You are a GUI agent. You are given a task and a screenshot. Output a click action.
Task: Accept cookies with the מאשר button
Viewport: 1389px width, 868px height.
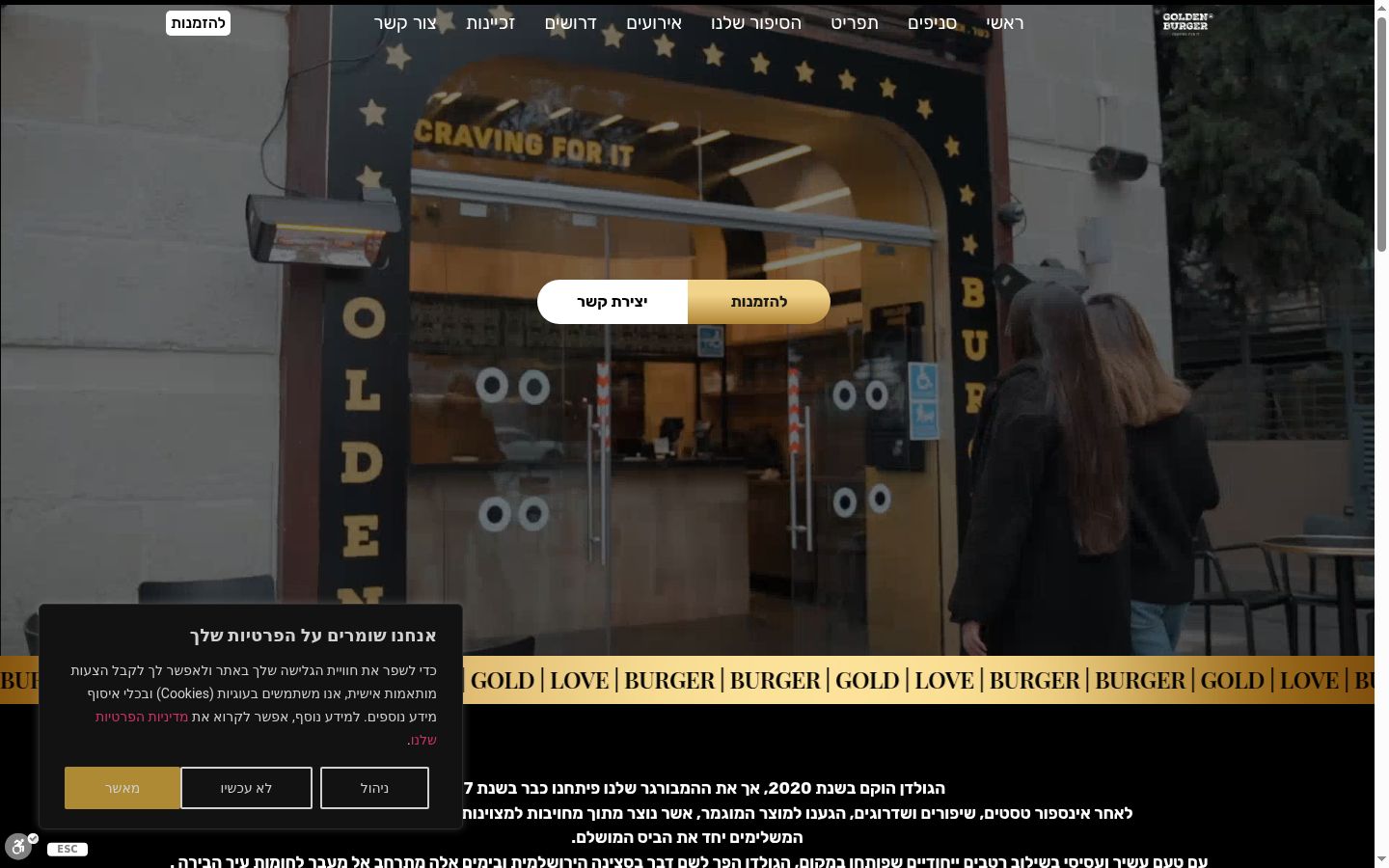coord(123,788)
